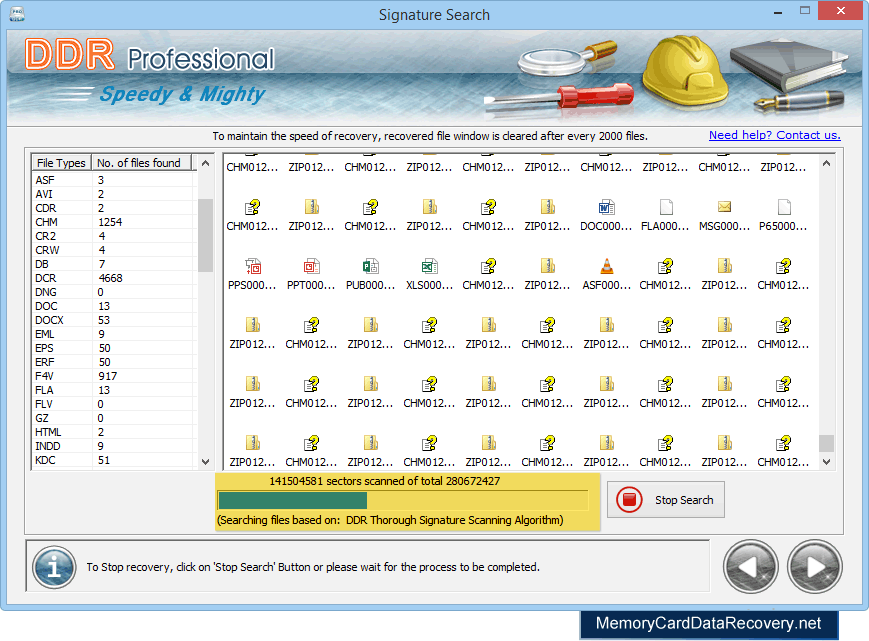Select the ERF file type row

pos(114,362)
